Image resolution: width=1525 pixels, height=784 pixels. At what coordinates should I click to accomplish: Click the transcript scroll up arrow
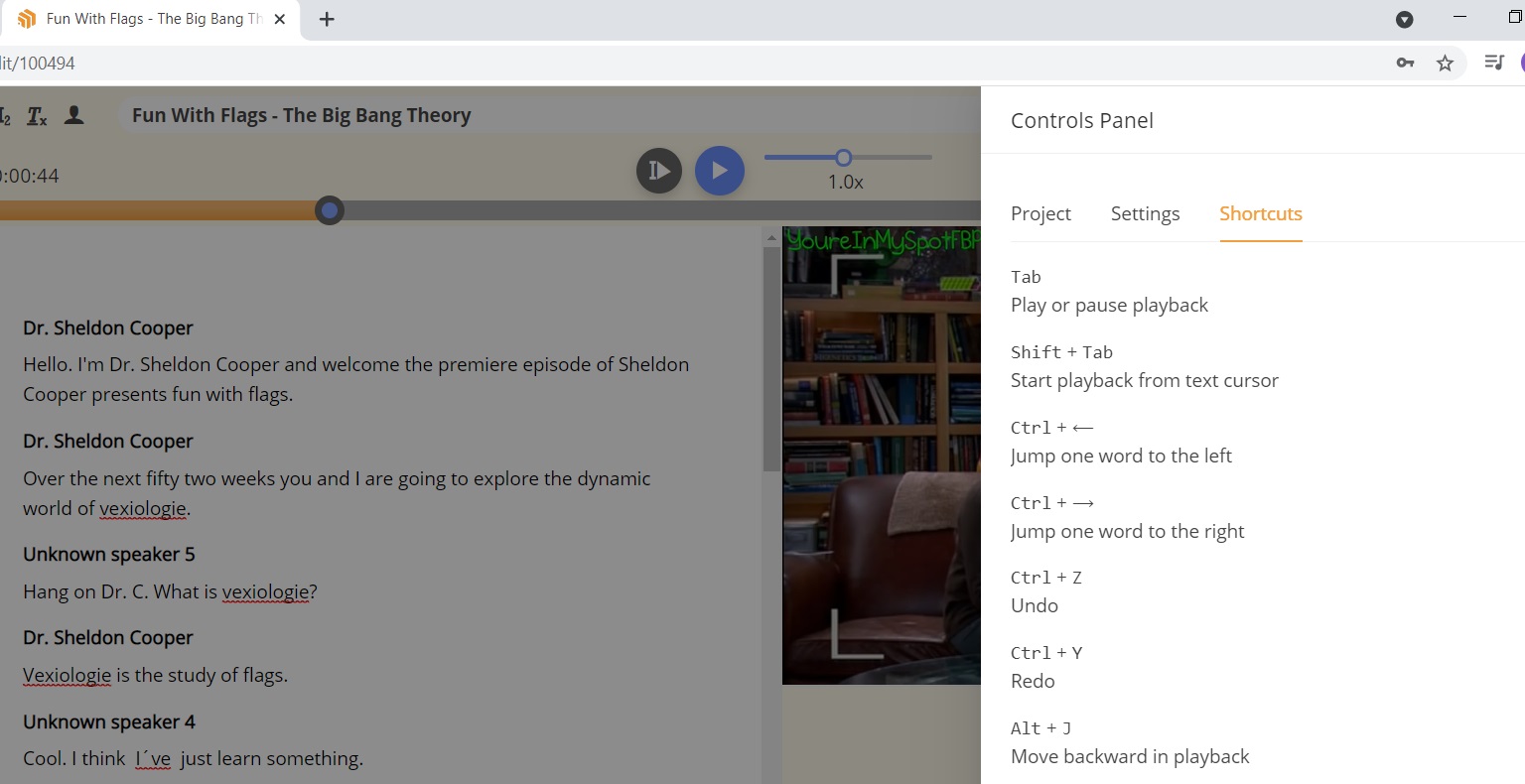tap(771, 238)
